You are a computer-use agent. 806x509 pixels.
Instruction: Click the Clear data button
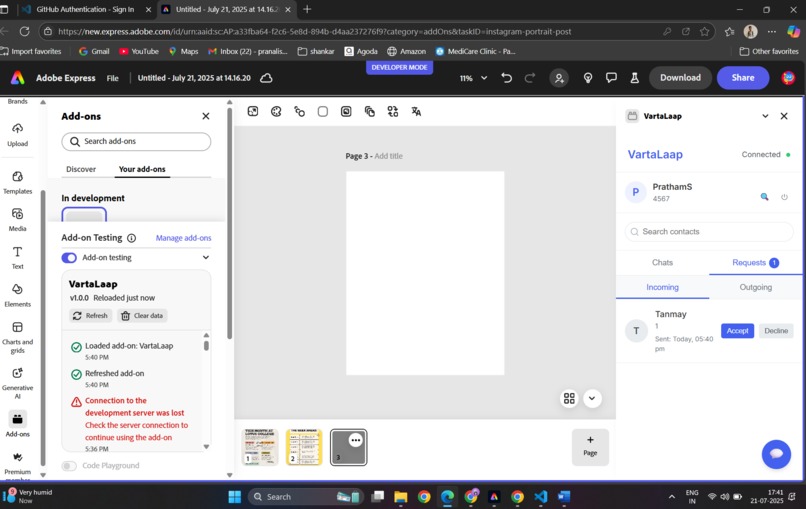(x=142, y=316)
